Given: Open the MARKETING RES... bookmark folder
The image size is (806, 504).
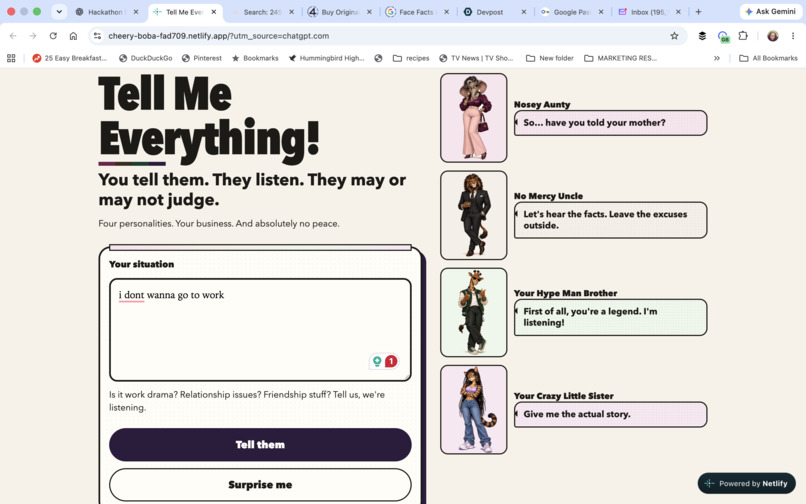Looking at the screenshot, I should click(621, 58).
